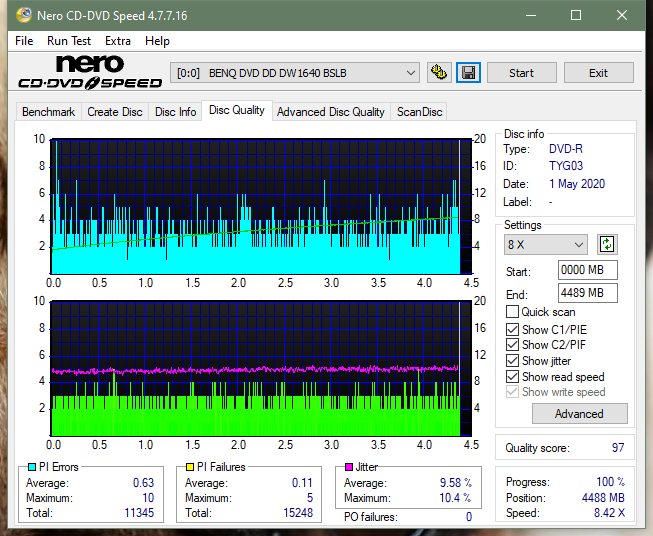
Task: Switch to the Disc Info tab
Action: [x=175, y=112]
